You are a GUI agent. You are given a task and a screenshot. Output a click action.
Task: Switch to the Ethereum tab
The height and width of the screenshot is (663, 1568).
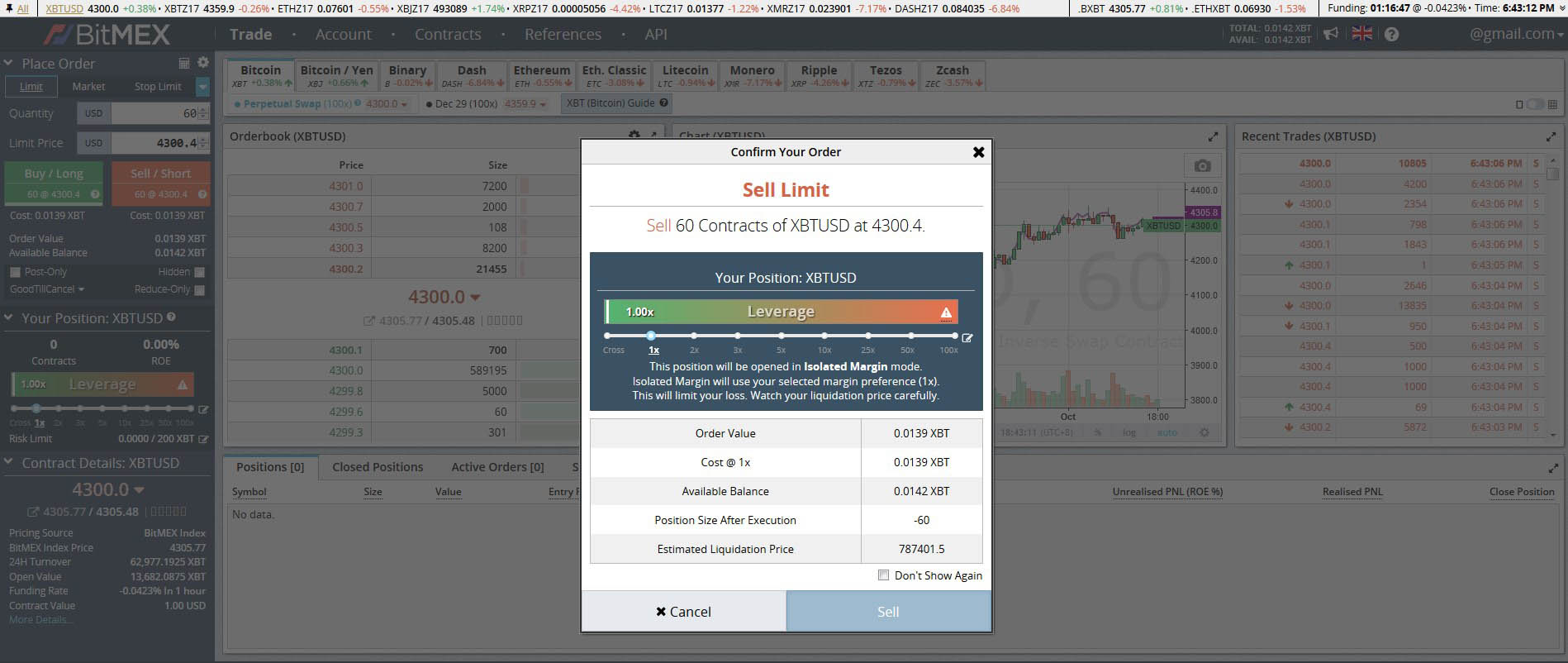[x=542, y=75]
